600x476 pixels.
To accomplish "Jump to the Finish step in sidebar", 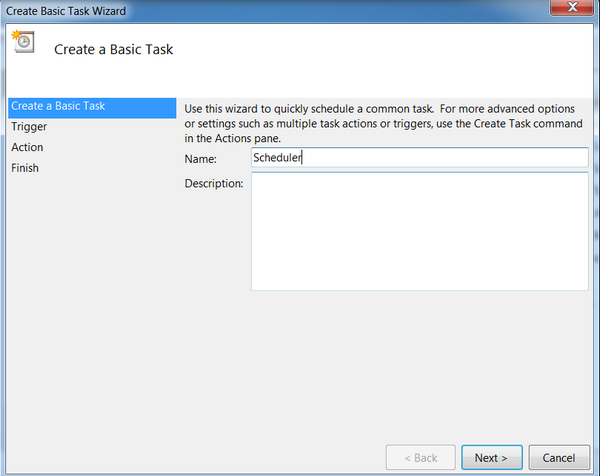I will tap(25, 168).
